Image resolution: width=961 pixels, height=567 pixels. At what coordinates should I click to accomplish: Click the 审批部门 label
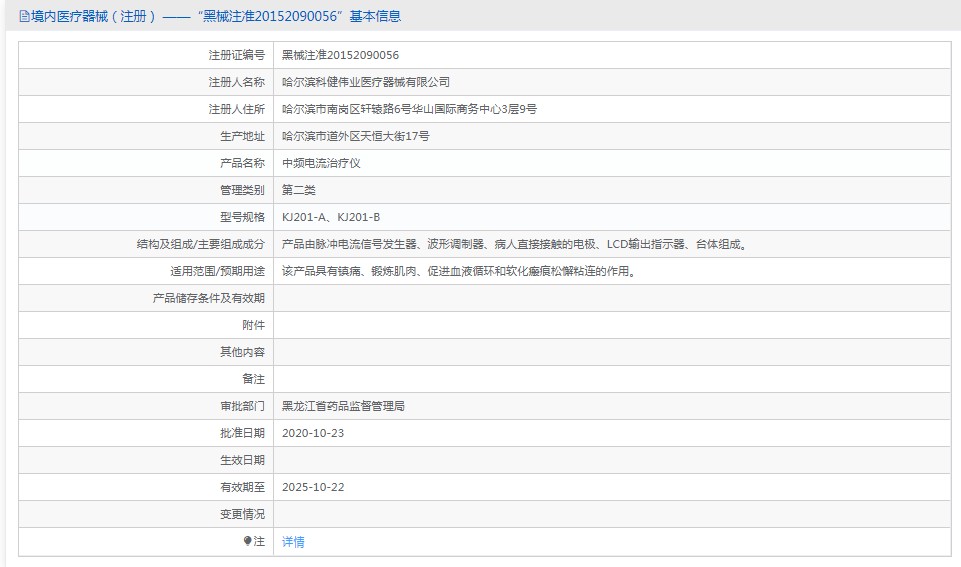[x=242, y=406]
